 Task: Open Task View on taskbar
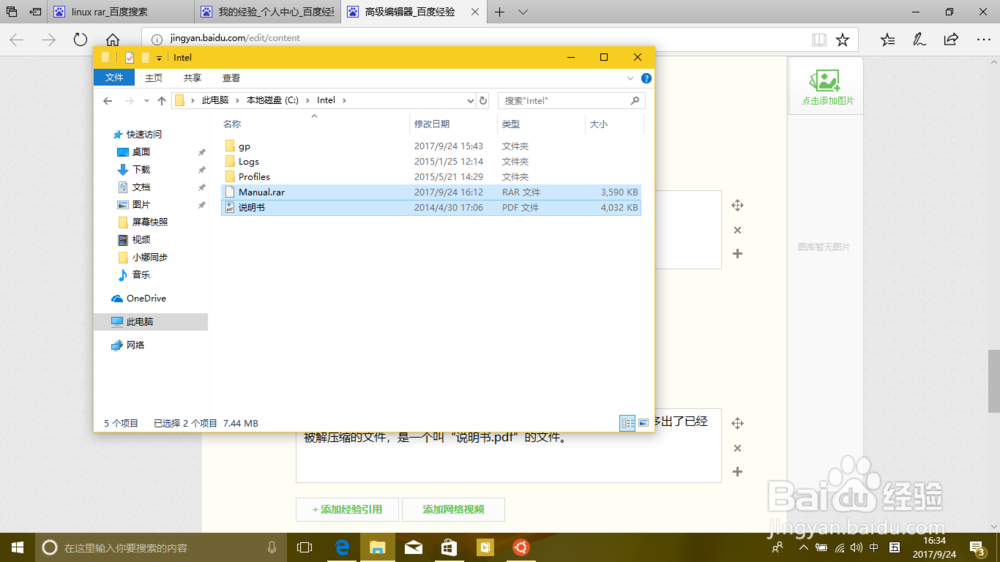coord(305,547)
